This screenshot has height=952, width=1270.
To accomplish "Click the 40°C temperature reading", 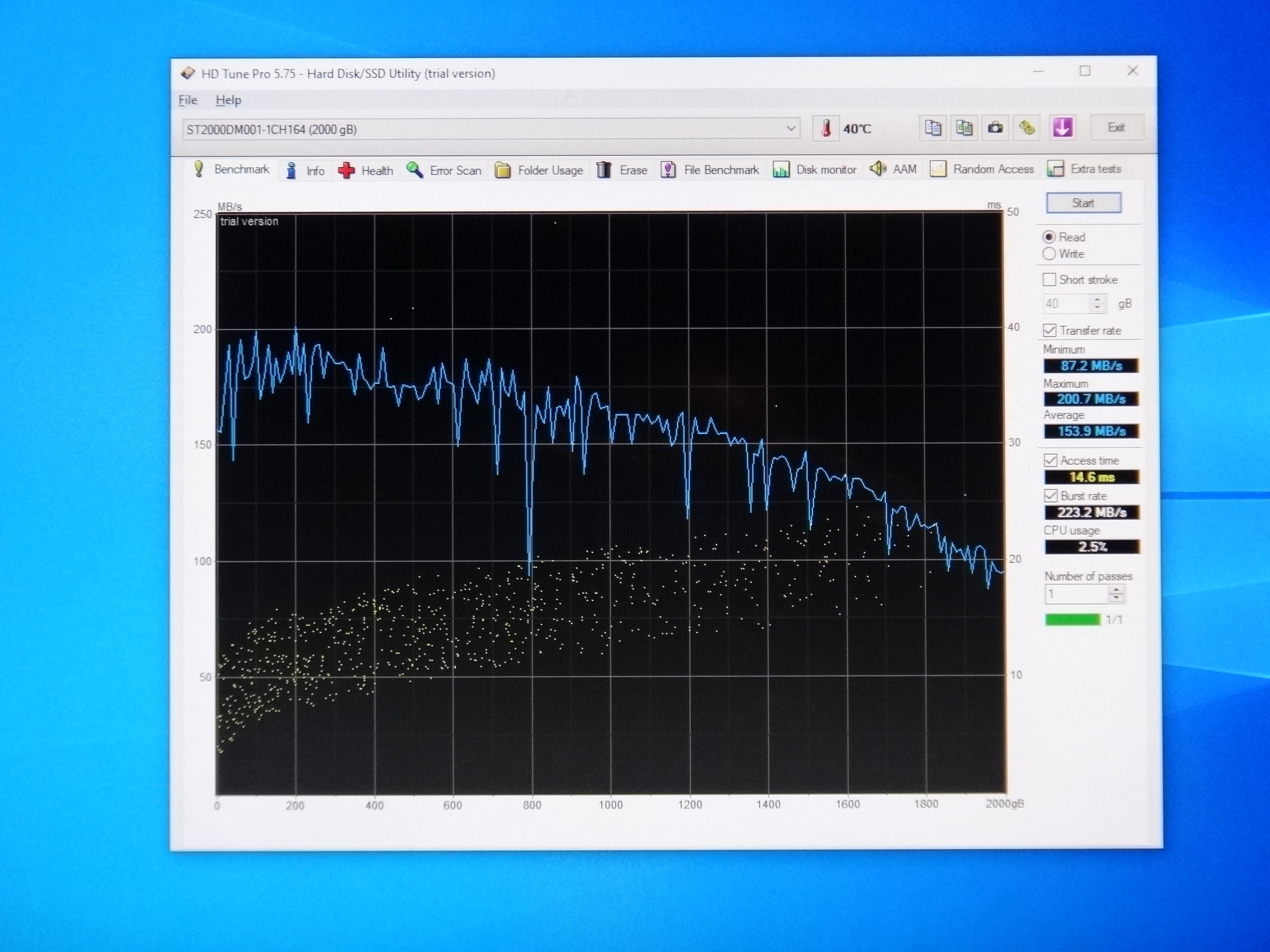I will [856, 129].
